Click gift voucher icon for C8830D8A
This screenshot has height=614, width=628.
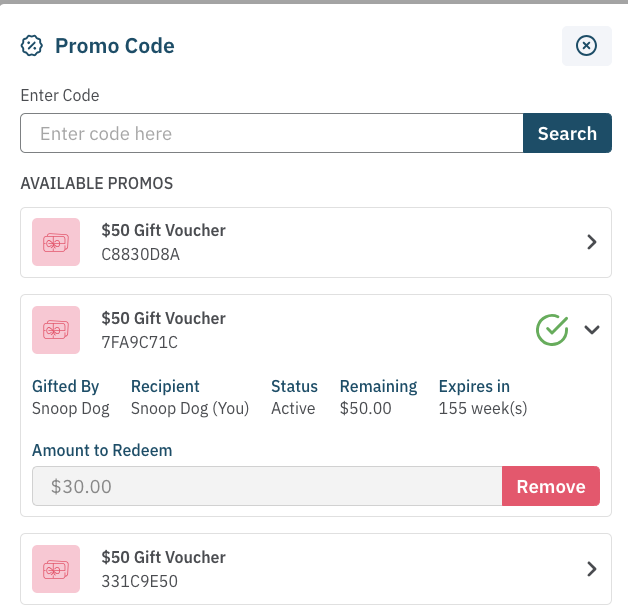56,242
